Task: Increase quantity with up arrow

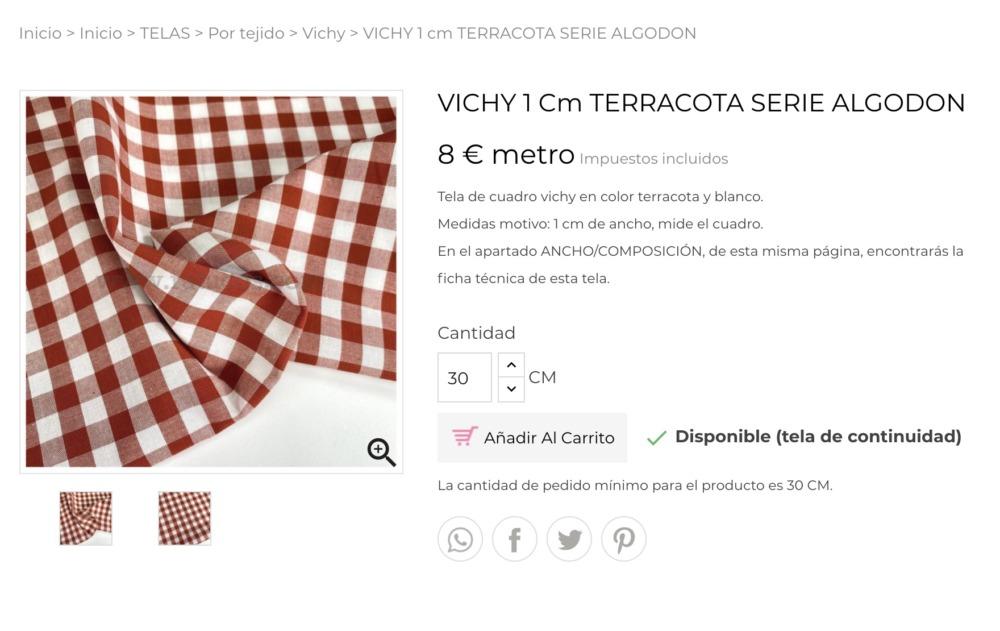Action: (511, 365)
